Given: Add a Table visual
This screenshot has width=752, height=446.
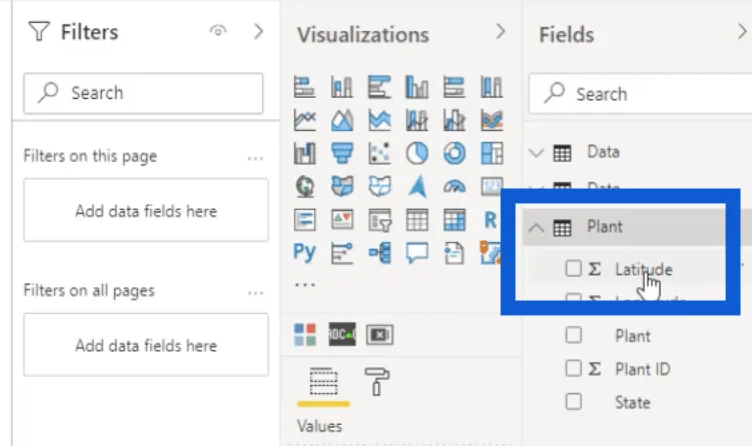Looking at the screenshot, I should coord(417,220).
